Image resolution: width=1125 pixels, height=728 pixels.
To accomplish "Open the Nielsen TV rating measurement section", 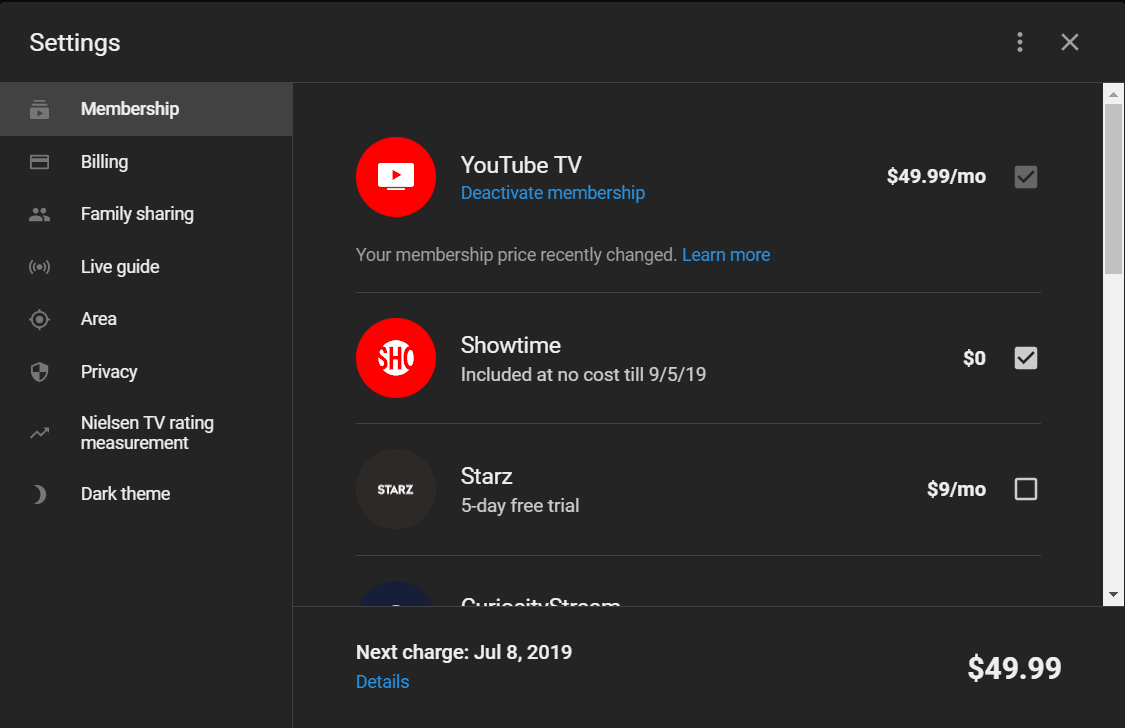I will 147,433.
